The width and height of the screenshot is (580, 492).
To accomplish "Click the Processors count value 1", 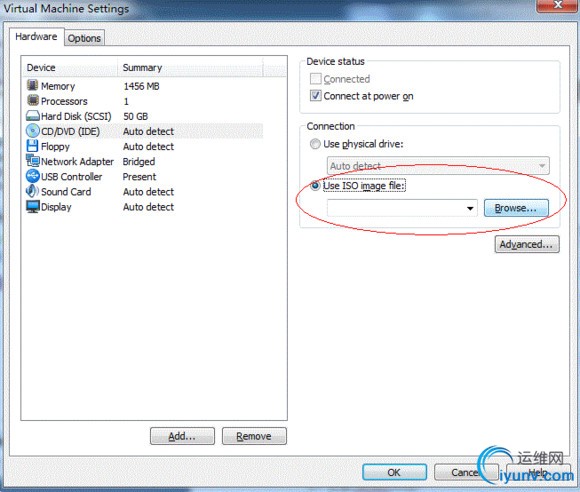I will [126, 101].
